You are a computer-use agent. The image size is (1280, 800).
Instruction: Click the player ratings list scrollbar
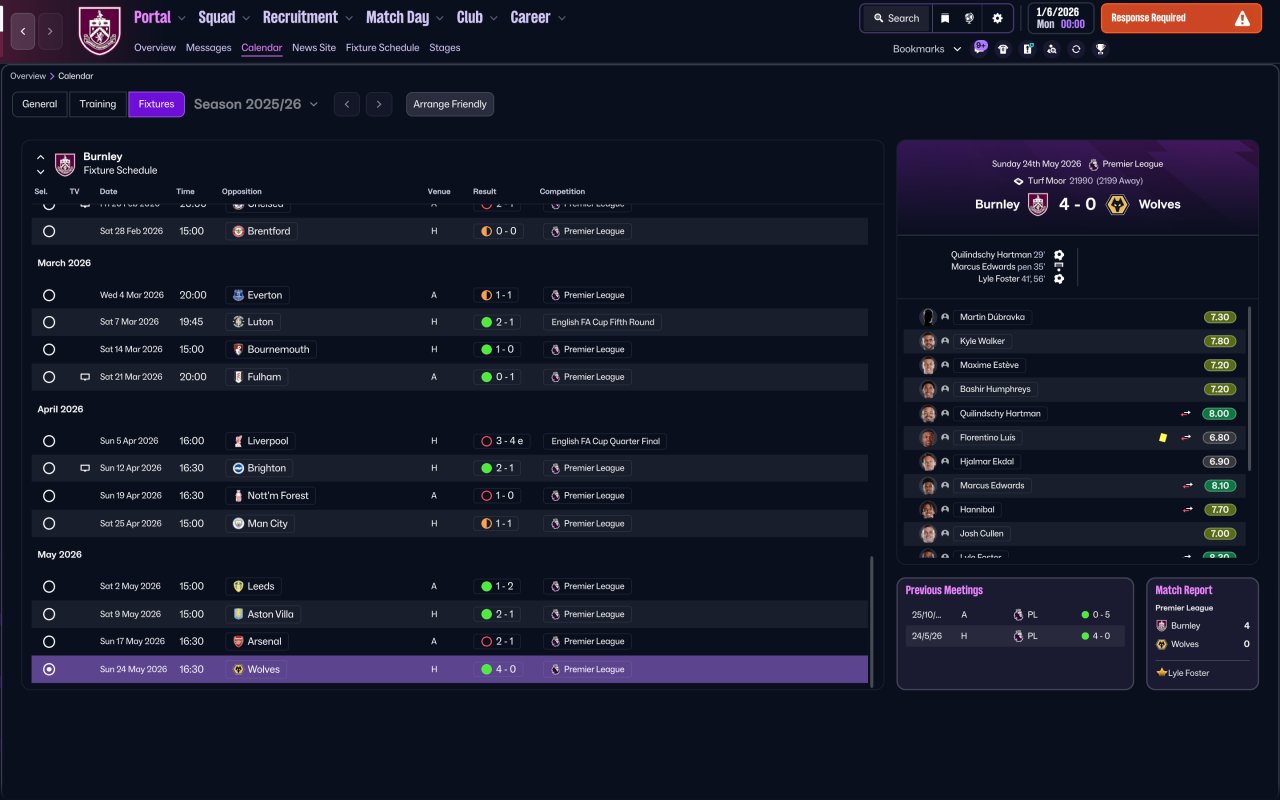click(x=1250, y=388)
